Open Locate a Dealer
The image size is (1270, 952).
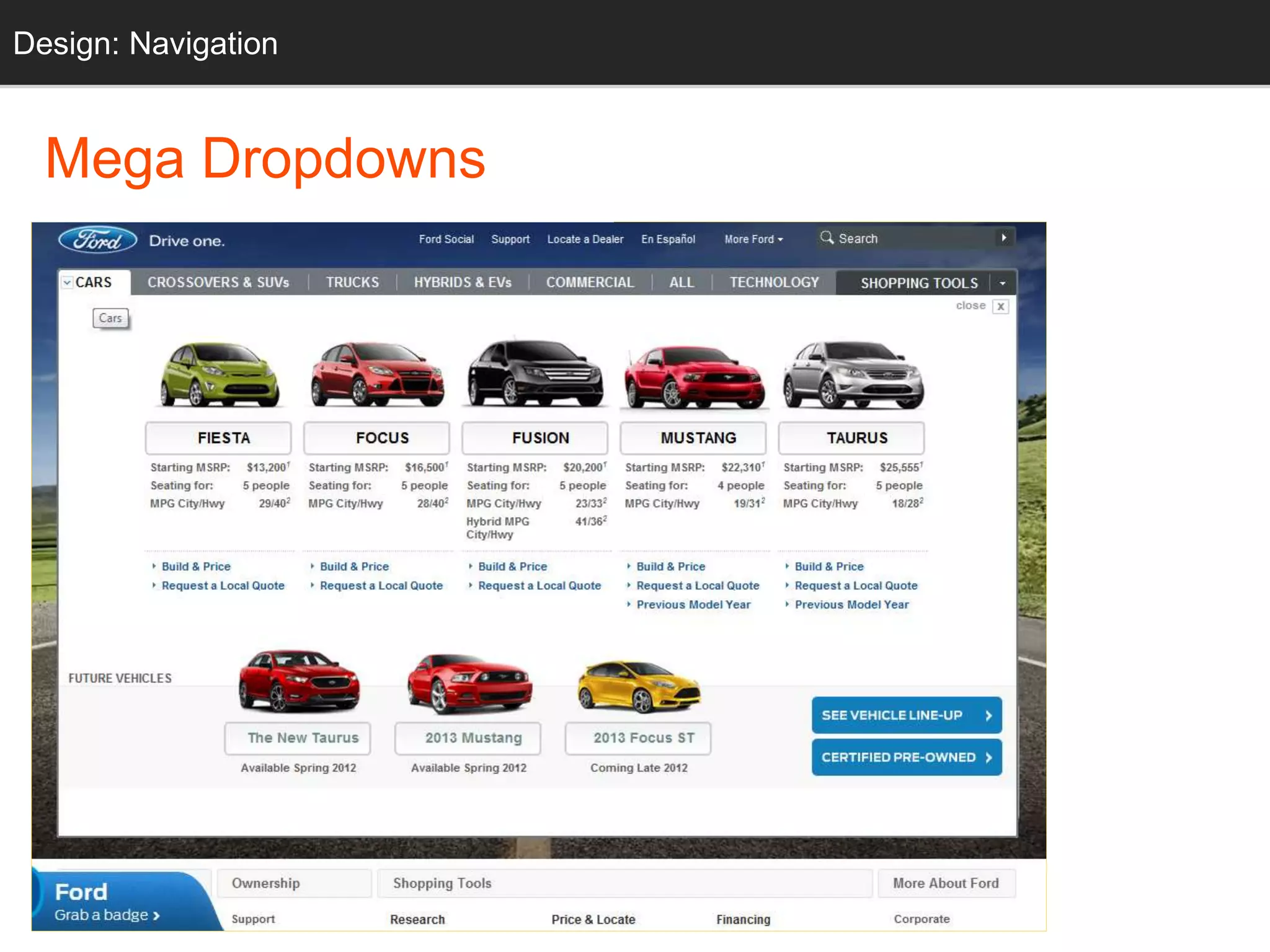pos(585,239)
